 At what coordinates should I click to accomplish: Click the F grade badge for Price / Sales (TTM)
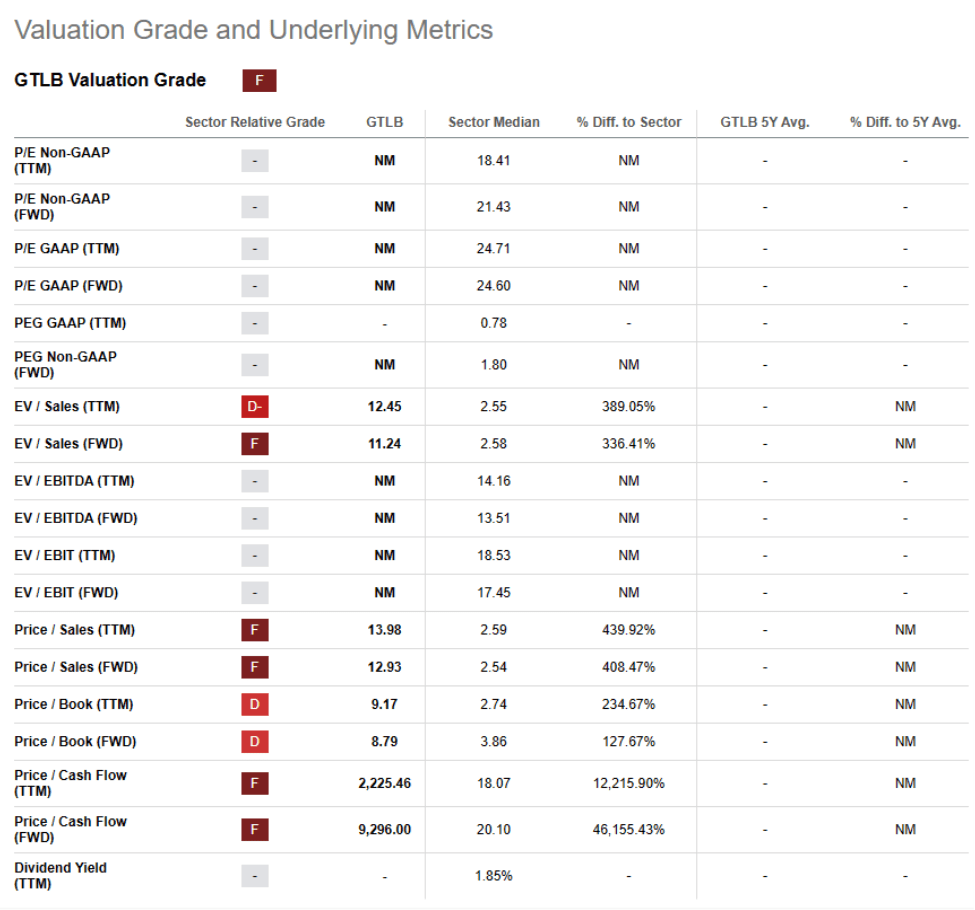point(255,630)
